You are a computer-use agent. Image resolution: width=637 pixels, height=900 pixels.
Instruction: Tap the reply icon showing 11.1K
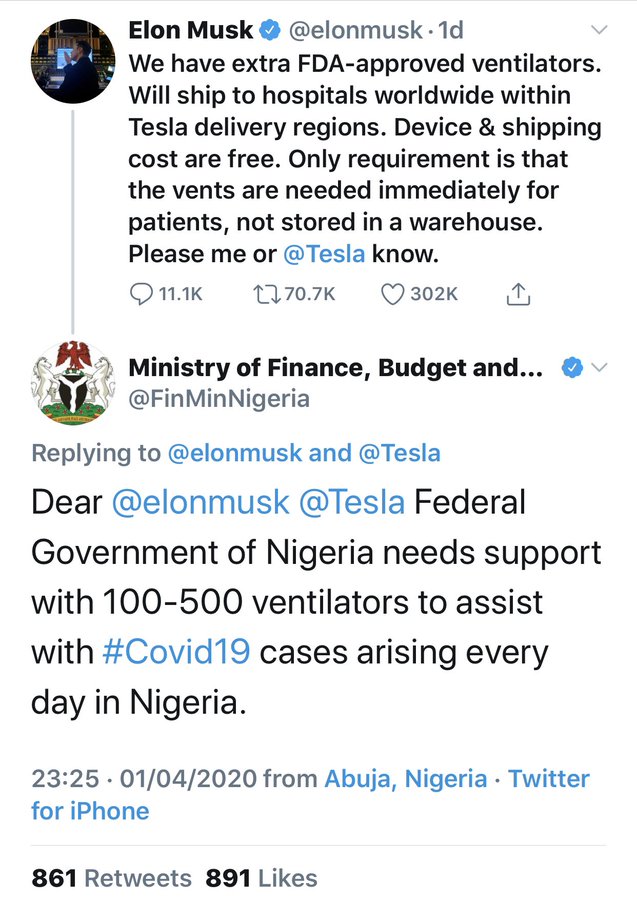pos(141,294)
